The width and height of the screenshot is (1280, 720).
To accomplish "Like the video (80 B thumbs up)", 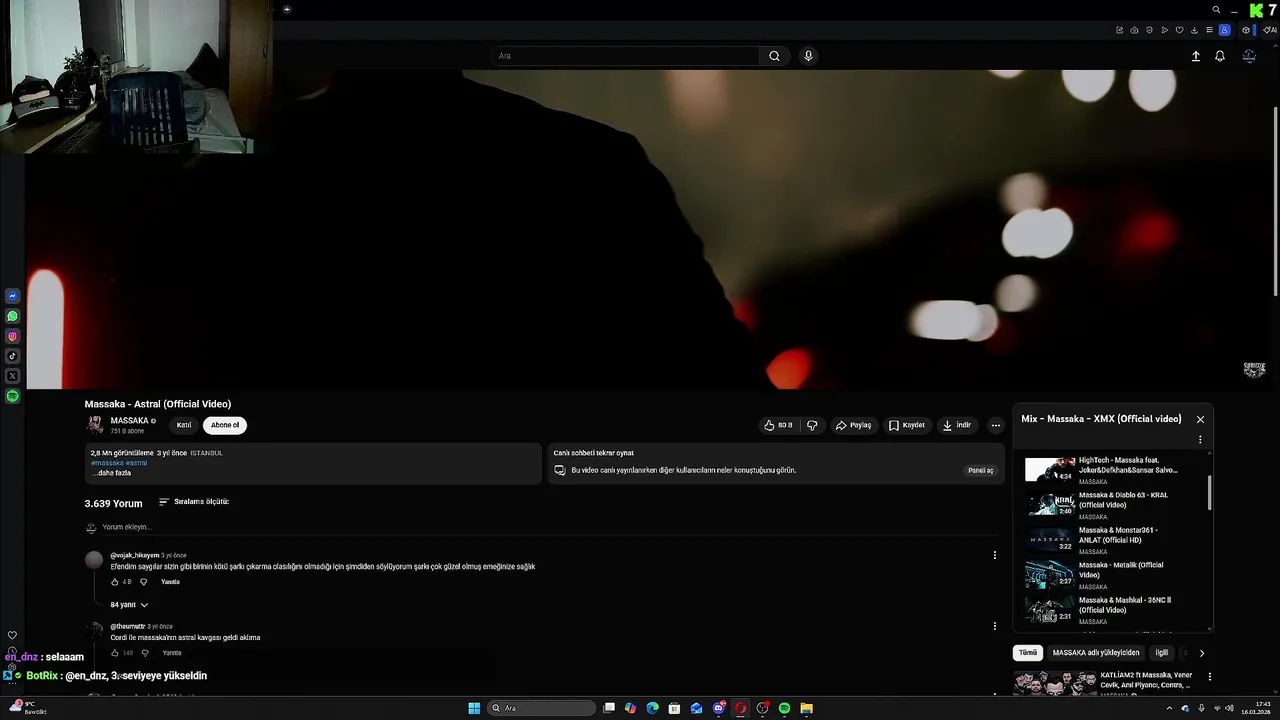I will point(778,425).
